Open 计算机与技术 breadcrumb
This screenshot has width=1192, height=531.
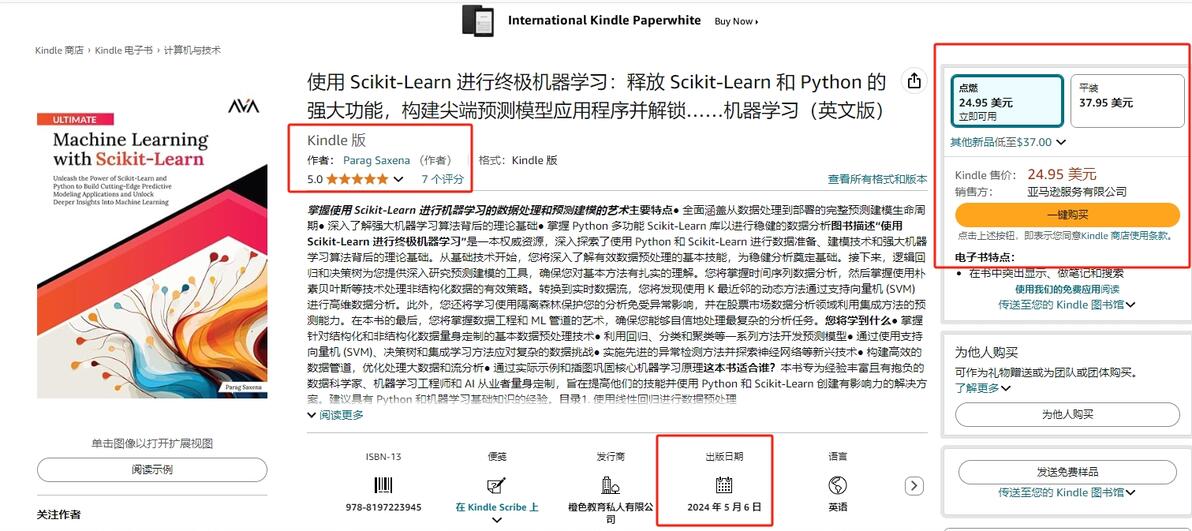click(192, 50)
